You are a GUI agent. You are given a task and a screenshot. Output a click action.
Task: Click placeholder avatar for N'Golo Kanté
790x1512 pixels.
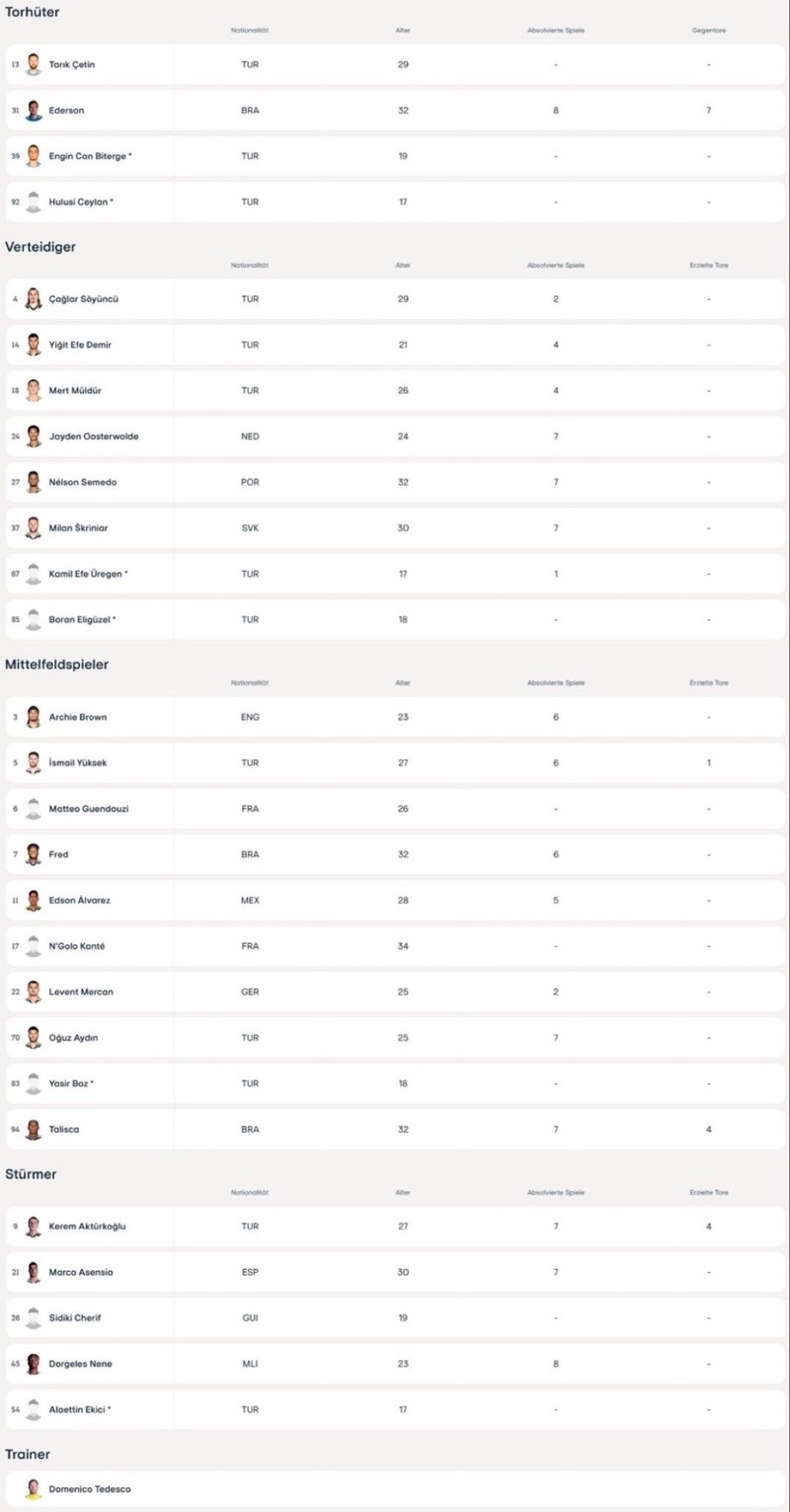coord(34,946)
